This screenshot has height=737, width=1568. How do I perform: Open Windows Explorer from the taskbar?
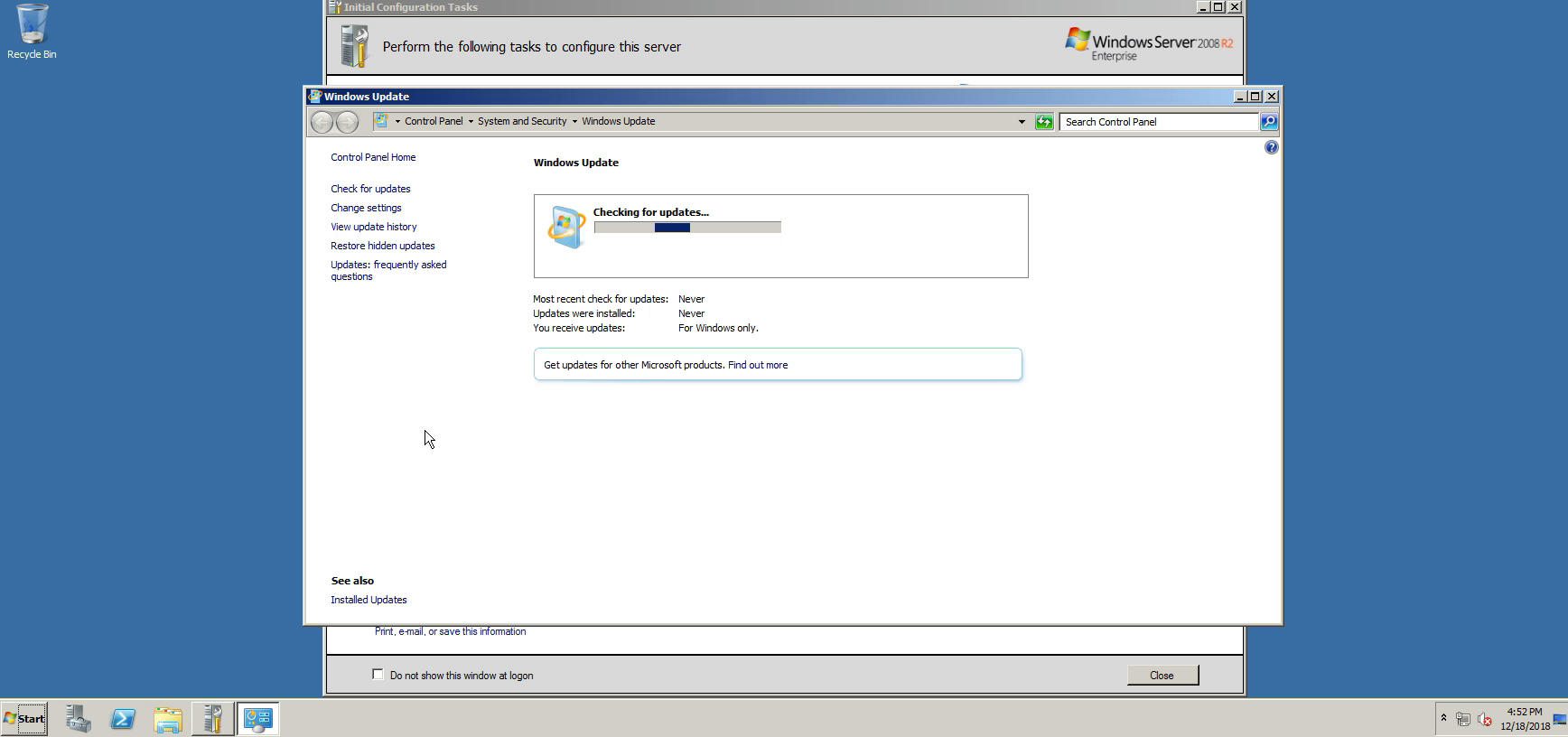coord(168,719)
